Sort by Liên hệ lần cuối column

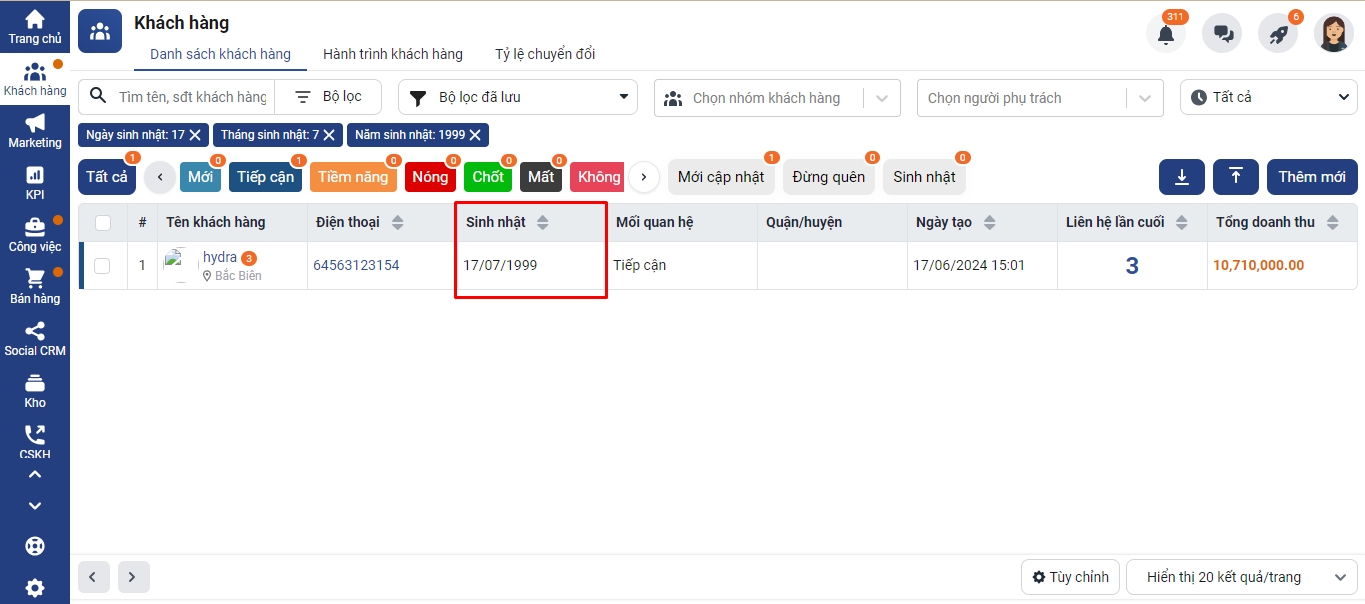pyautogui.click(x=1182, y=222)
